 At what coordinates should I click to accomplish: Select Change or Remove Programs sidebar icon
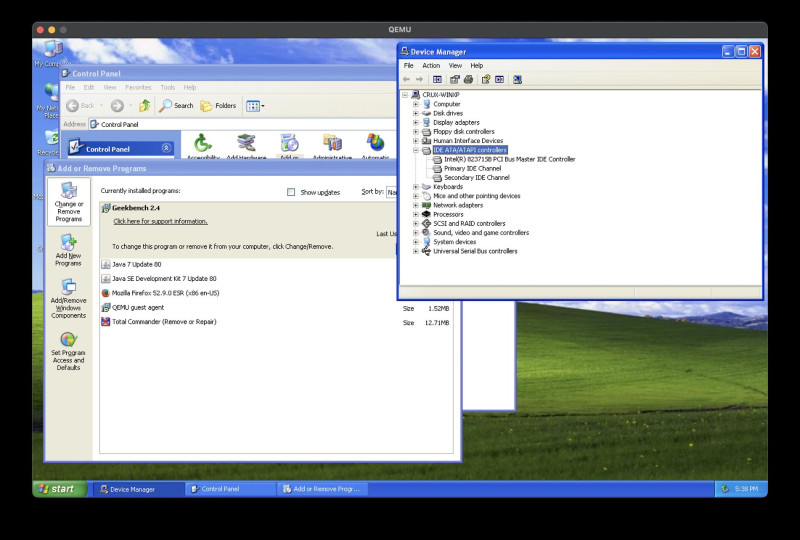point(69,202)
